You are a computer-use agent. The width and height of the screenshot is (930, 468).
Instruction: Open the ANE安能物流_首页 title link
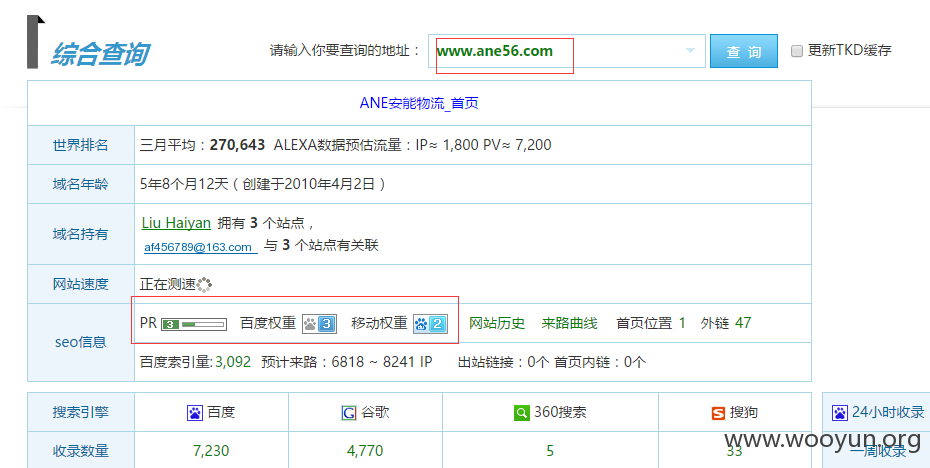[419, 103]
